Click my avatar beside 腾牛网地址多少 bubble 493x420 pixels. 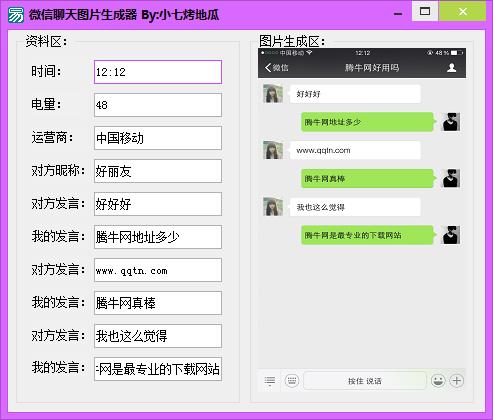coord(451,122)
